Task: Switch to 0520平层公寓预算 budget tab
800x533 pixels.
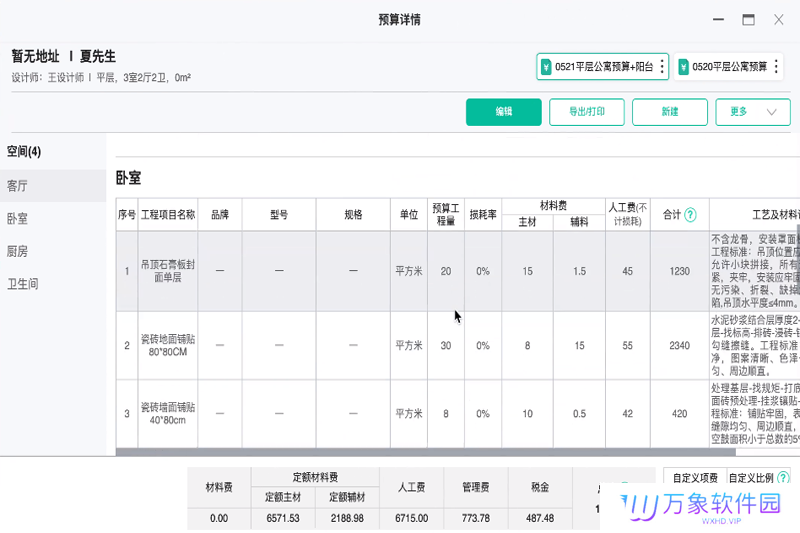Action: click(x=729, y=67)
